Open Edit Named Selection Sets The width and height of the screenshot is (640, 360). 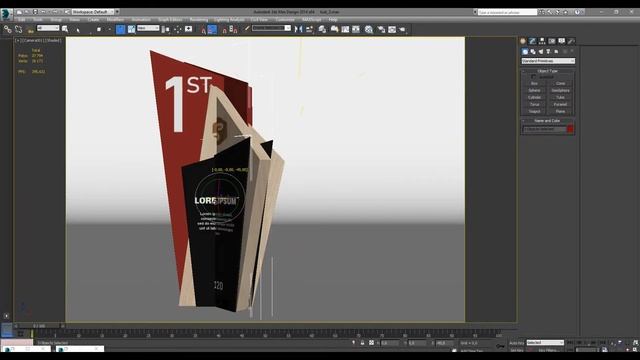[x=247, y=29]
